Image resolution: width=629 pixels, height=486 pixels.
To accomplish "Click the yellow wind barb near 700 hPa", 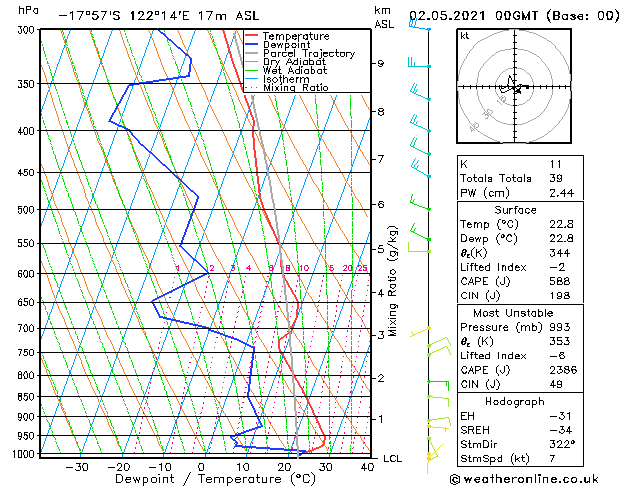I will [420, 331].
